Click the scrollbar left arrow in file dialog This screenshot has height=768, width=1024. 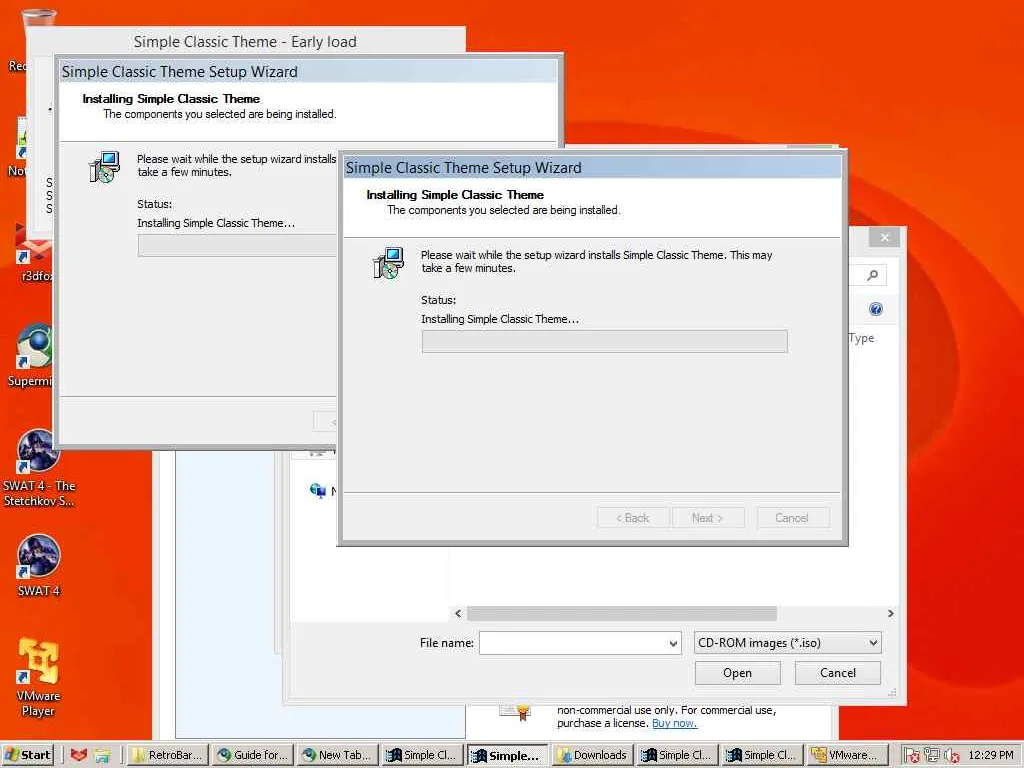click(458, 613)
